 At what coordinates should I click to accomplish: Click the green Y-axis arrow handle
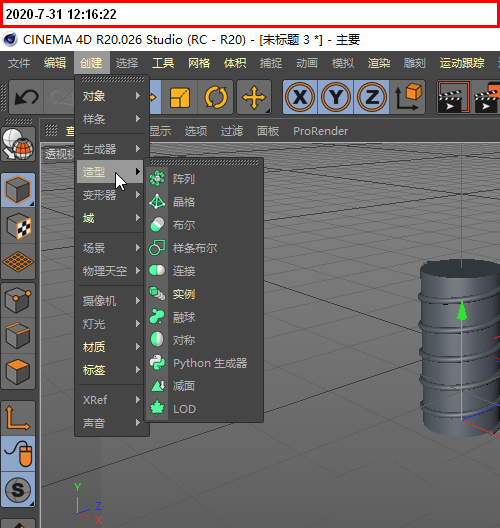(x=462, y=311)
